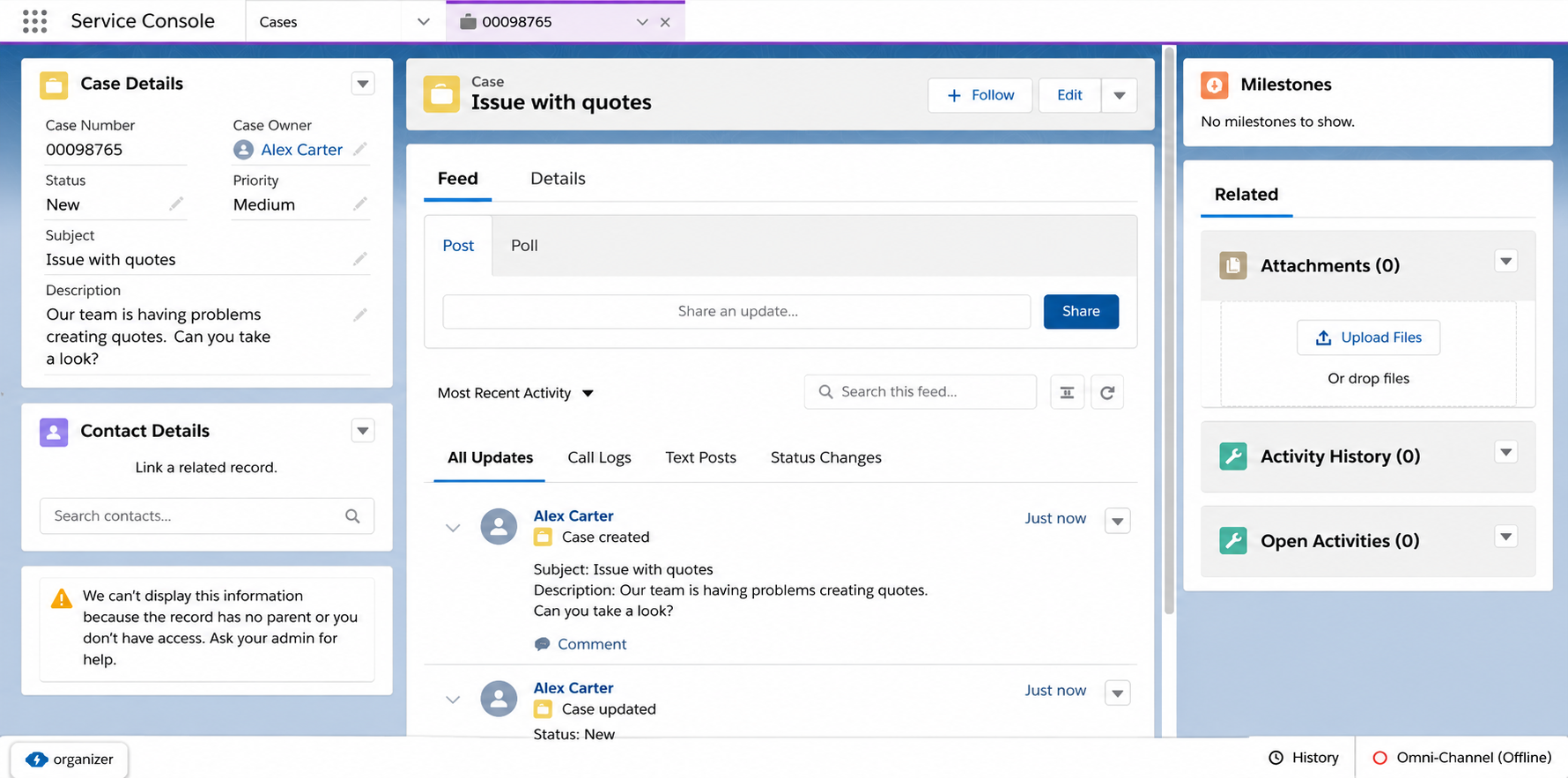Click the Case Owner avatar icon

[243, 150]
